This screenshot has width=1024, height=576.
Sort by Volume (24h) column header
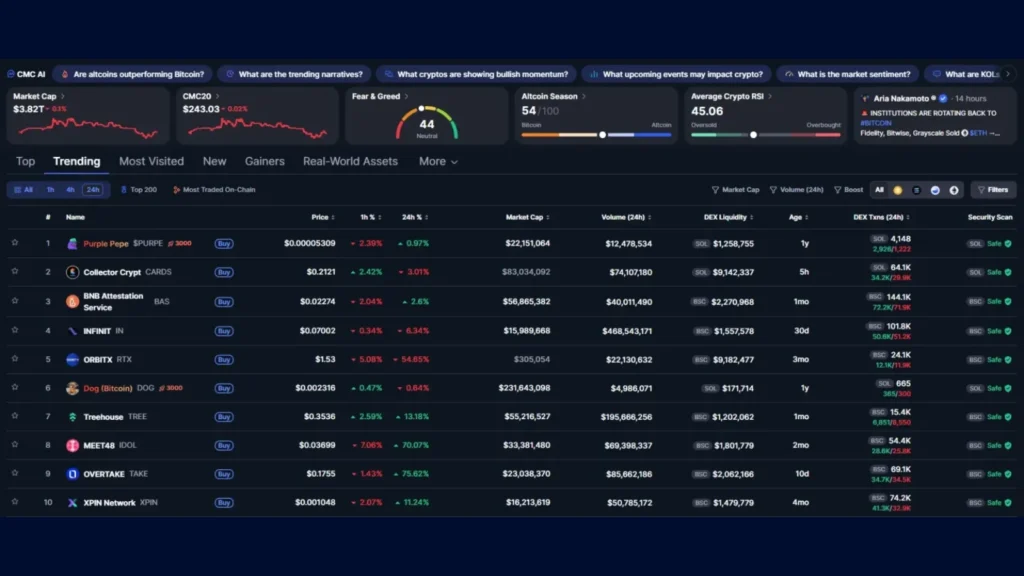pyautogui.click(x=626, y=217)
